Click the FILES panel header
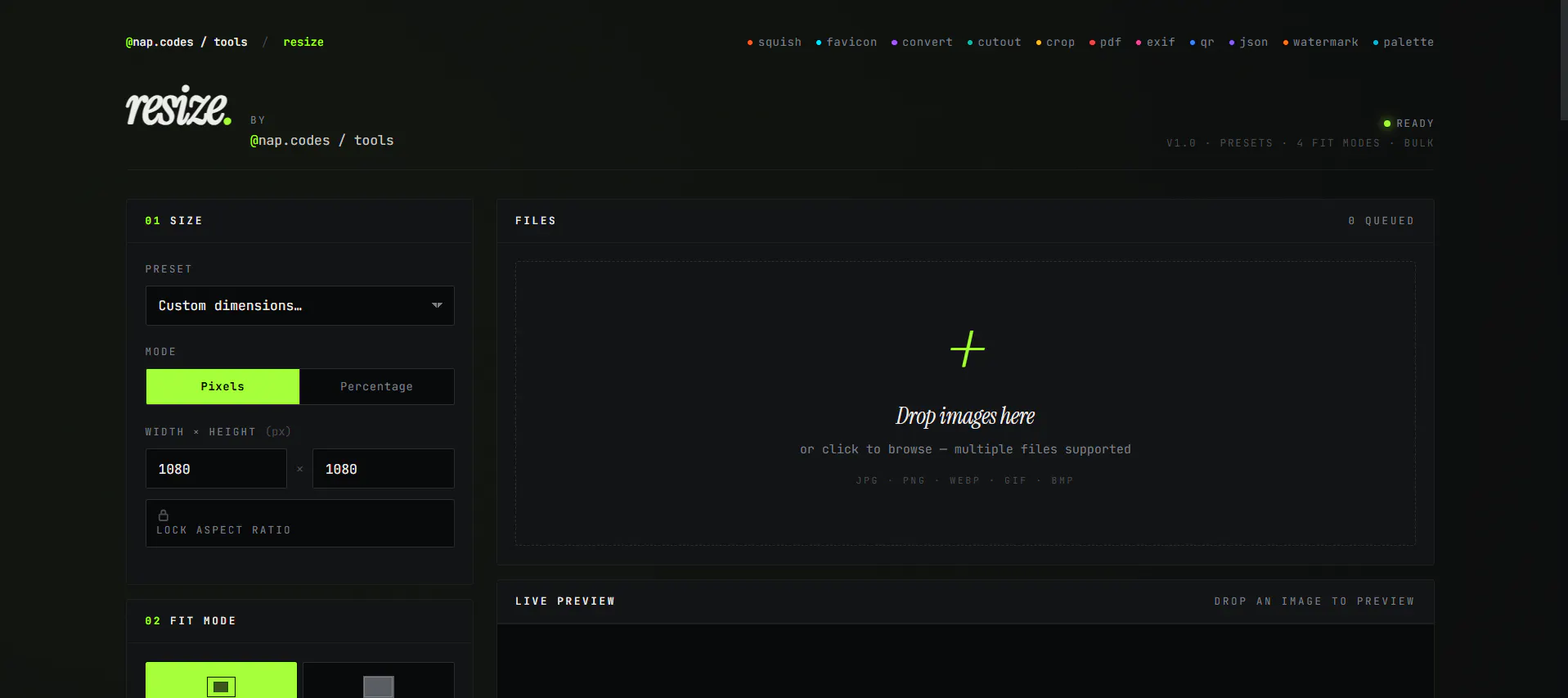 click(x=536, y=221)
